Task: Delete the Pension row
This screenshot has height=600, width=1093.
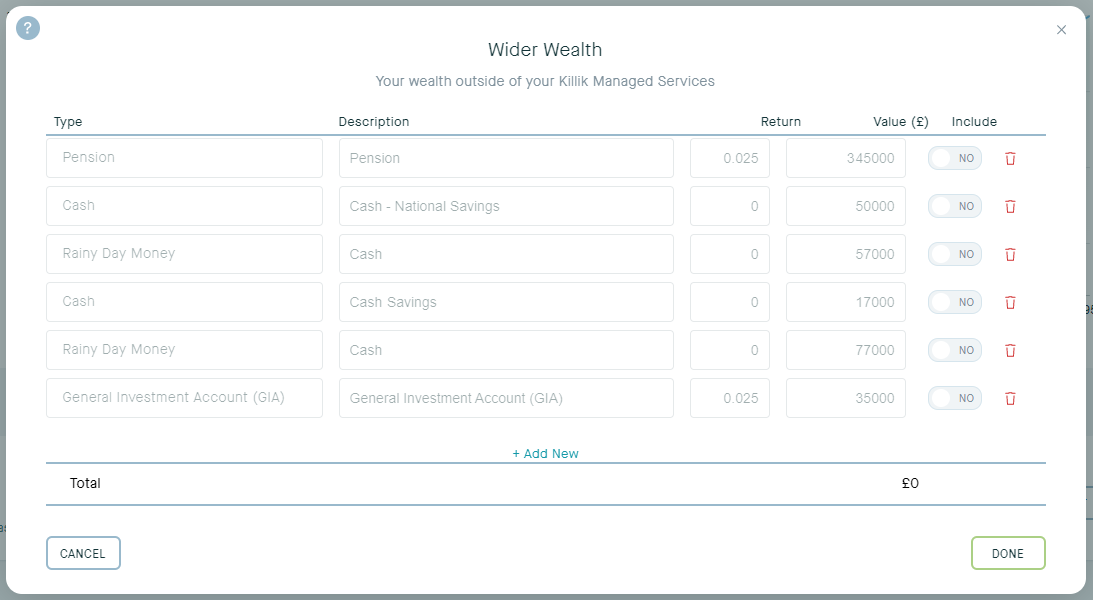Action: tap(1010, 158)
